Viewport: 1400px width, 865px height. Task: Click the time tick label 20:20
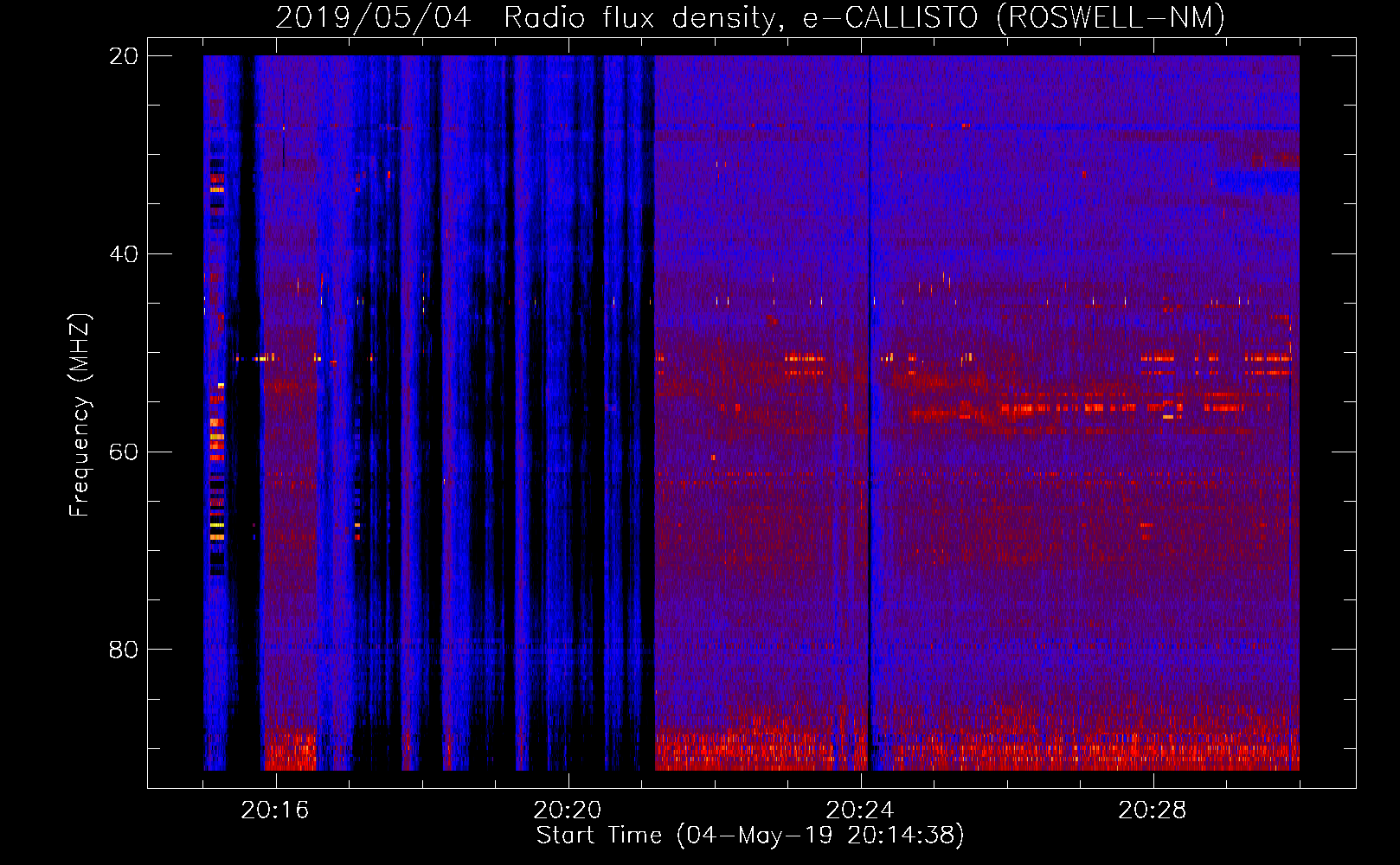tap(568, 811)
